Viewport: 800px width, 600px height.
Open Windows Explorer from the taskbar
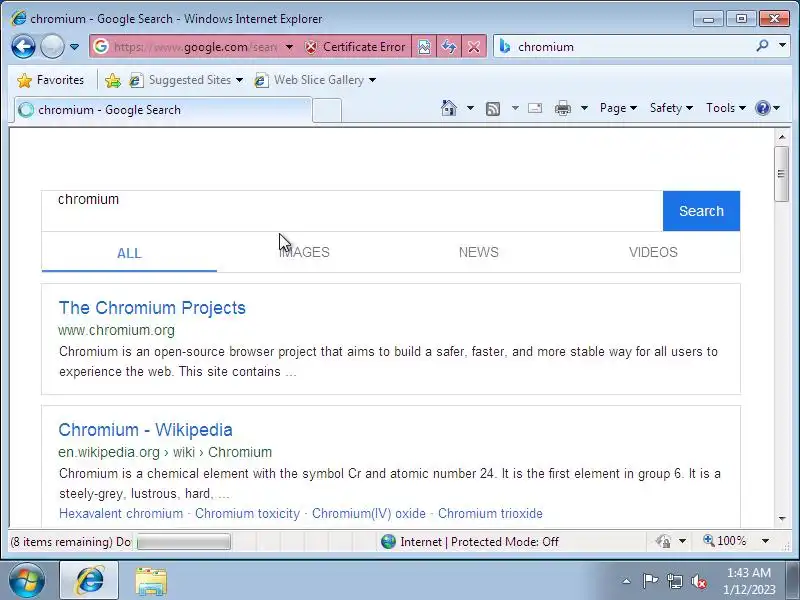click(x=151, y=581)
